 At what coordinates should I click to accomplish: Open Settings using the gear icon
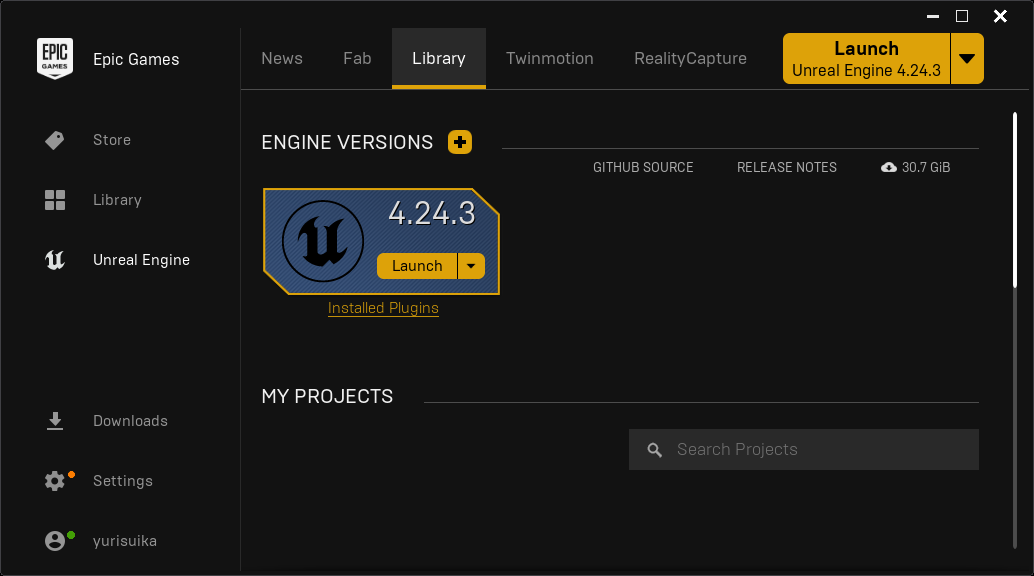click(x=55, y=481)
